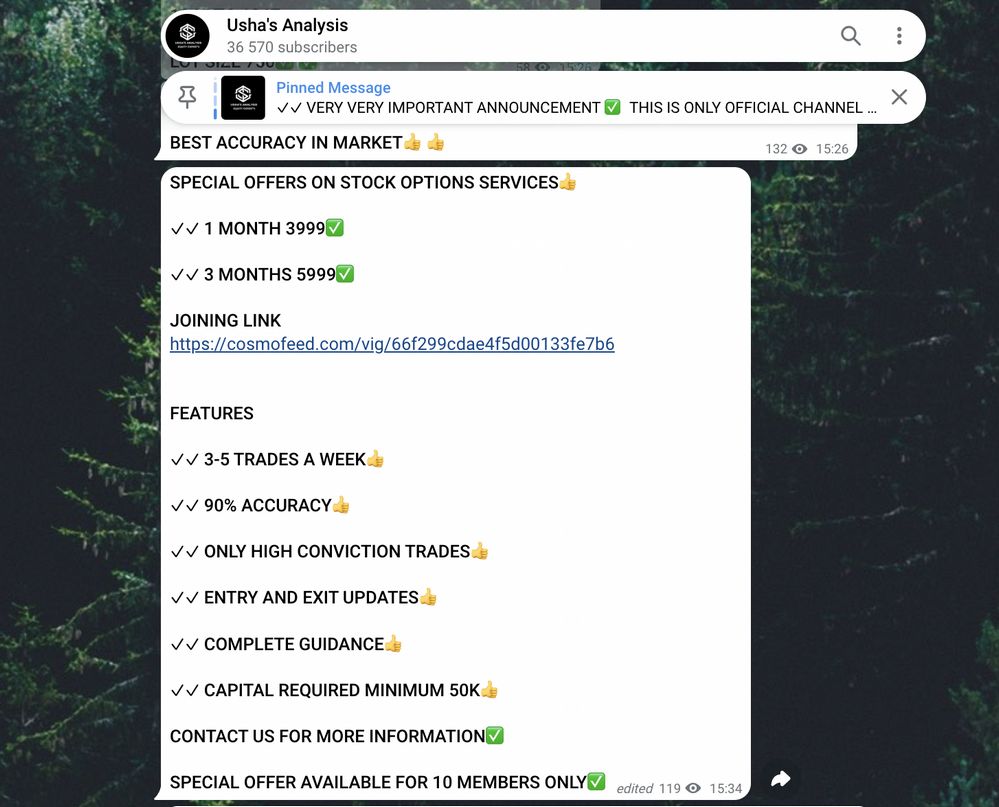Click the 36 570 subscribers count

click(292, 47)
